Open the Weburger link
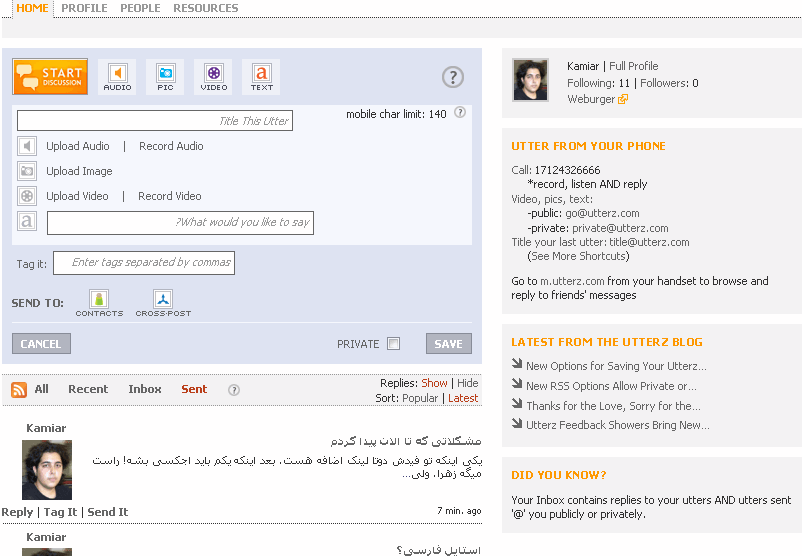 pos(591,99)
